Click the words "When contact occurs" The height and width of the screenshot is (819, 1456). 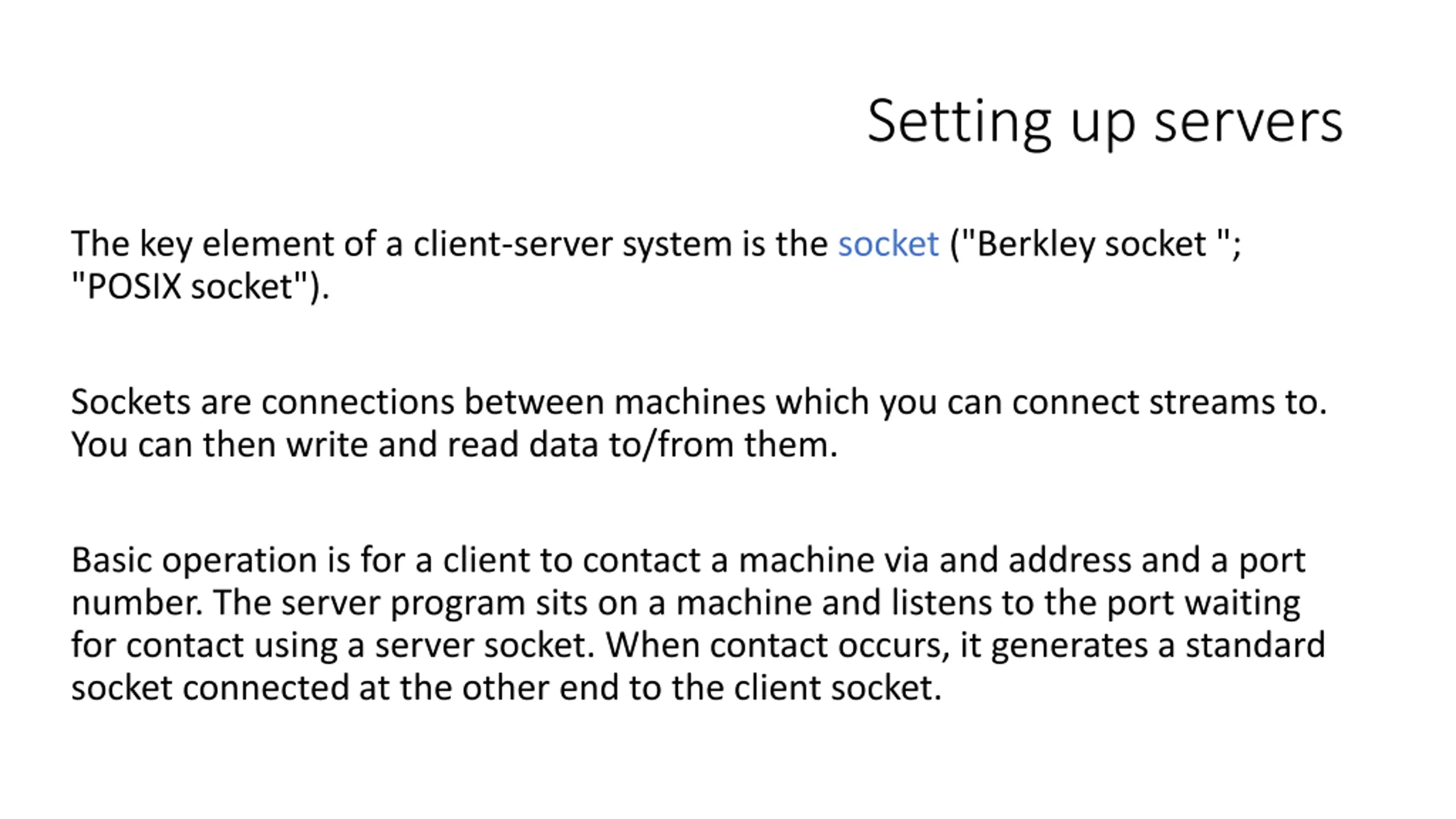tap(777, 646)
